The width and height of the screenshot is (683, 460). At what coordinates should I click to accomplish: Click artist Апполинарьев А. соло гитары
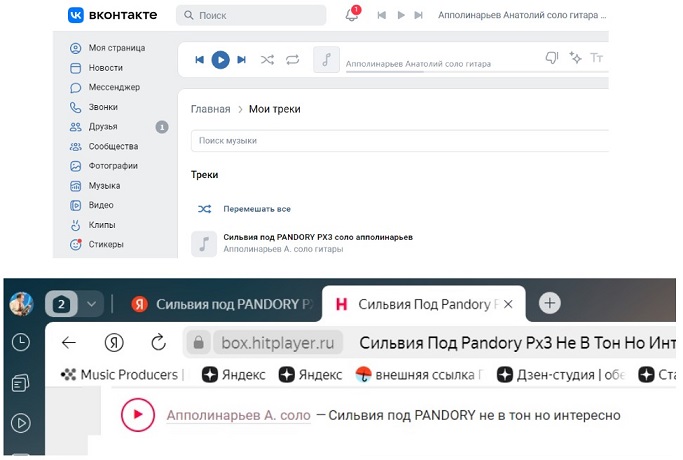283,249
